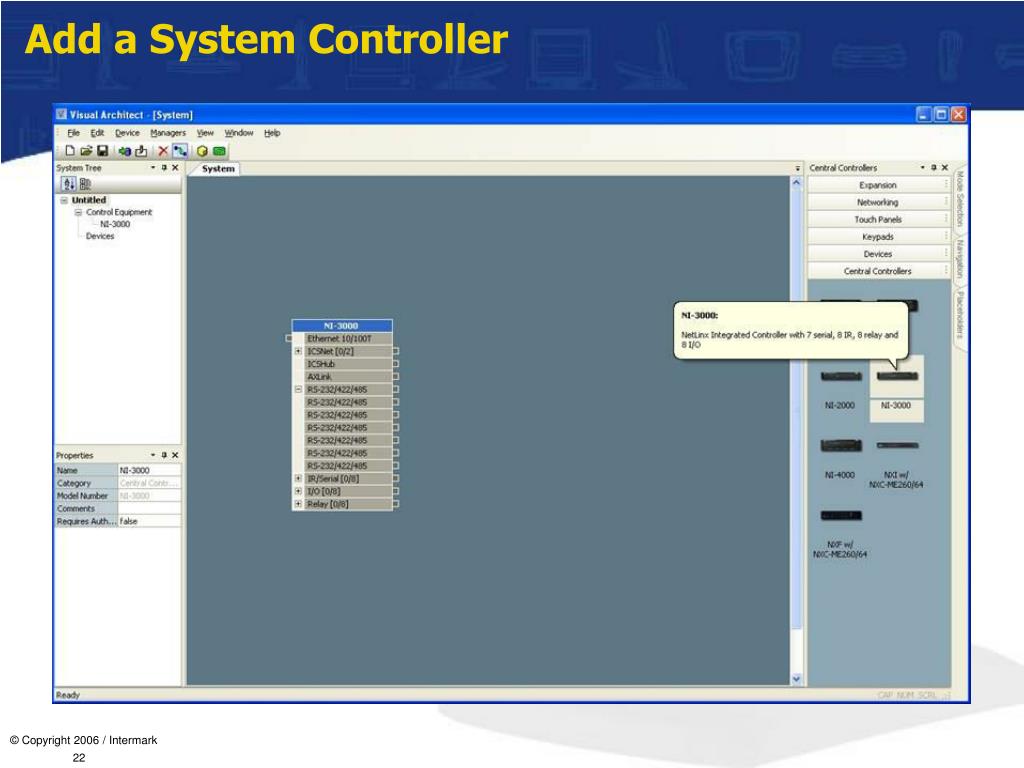Open the Edit menu
Screen dimensions: 1024x768
coord(97,133)
